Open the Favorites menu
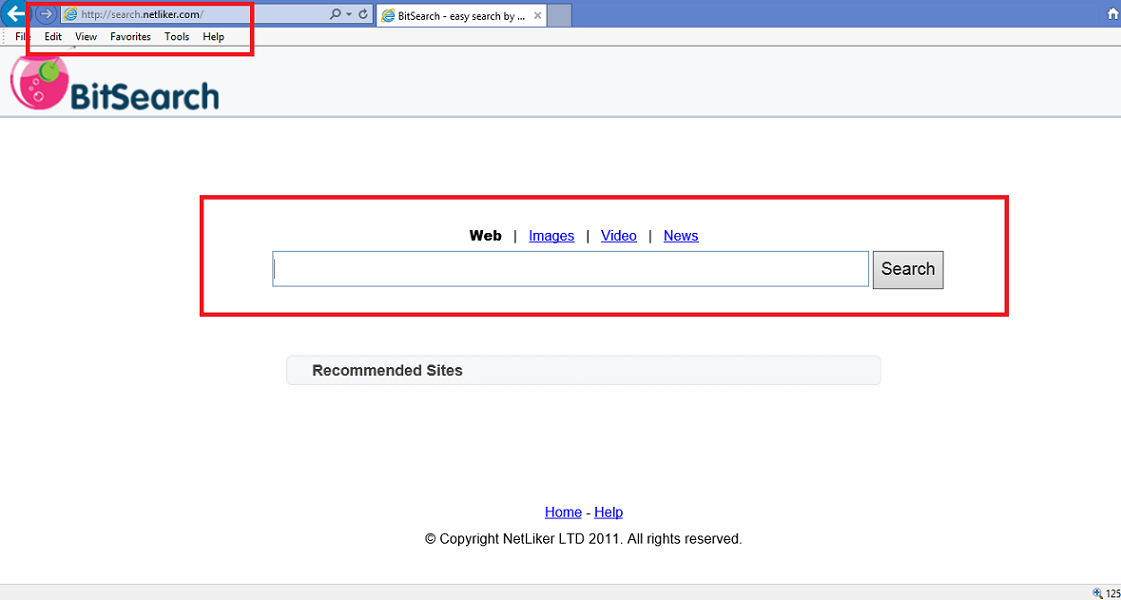This screenshot has height=600, width=1121. point(130,36)
